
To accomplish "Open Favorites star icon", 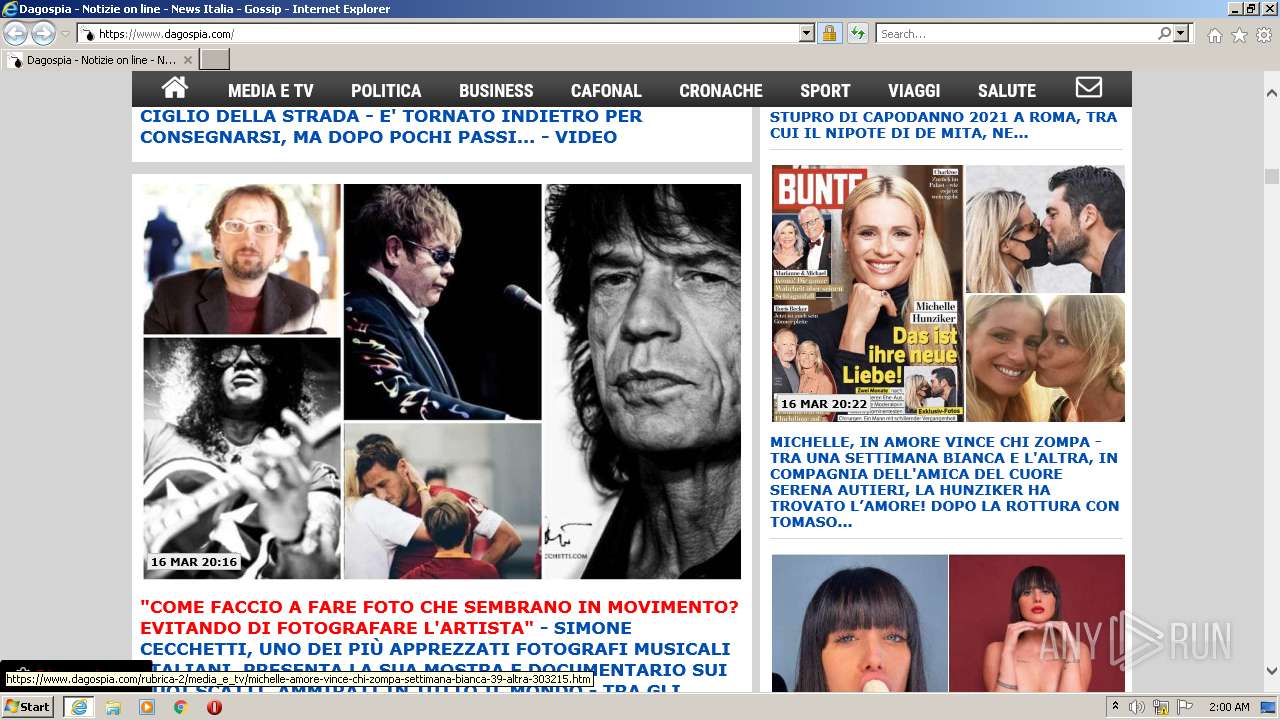I will point(1239,35).
